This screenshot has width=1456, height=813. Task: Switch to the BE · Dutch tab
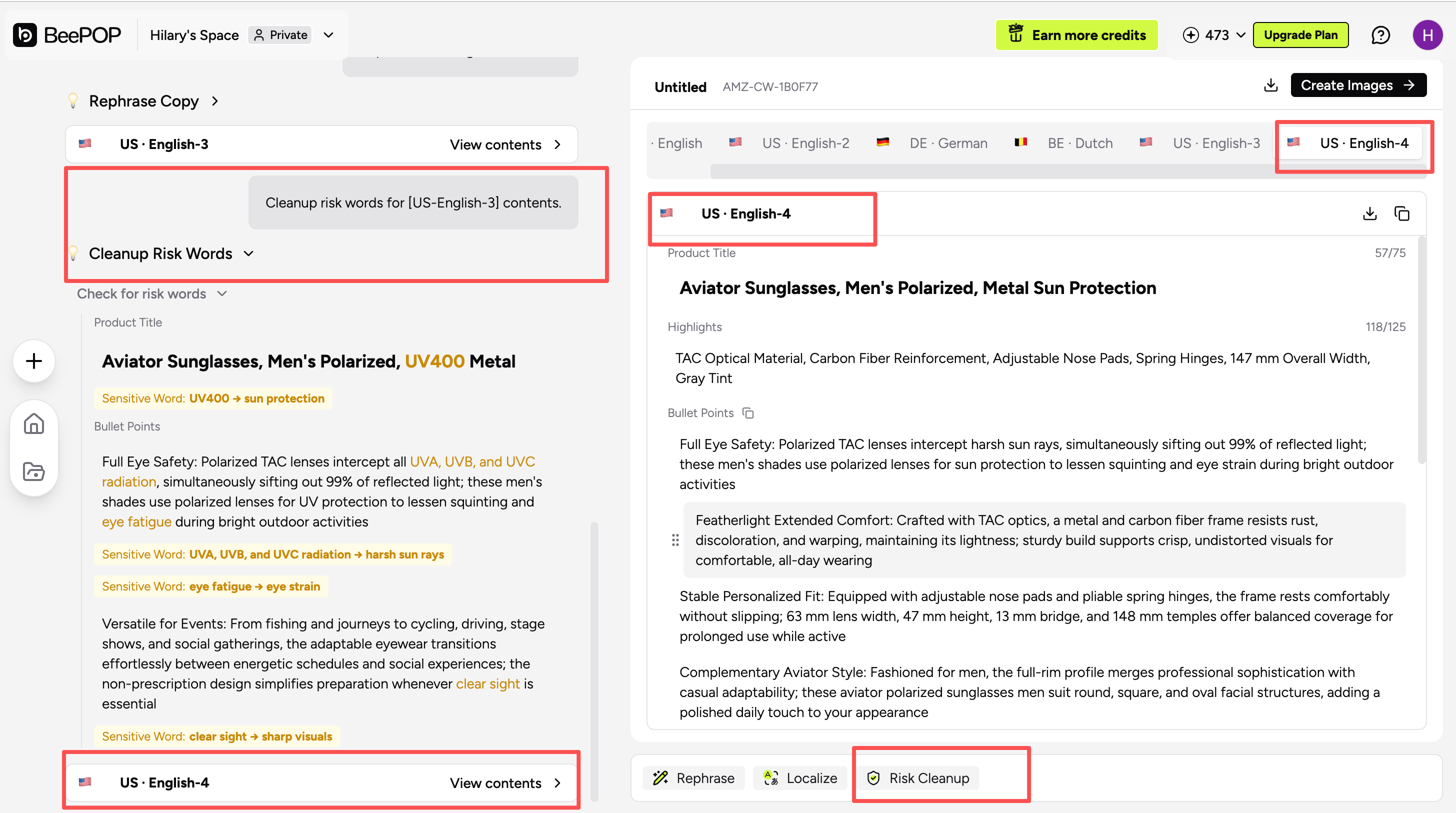coord(1062,143)
